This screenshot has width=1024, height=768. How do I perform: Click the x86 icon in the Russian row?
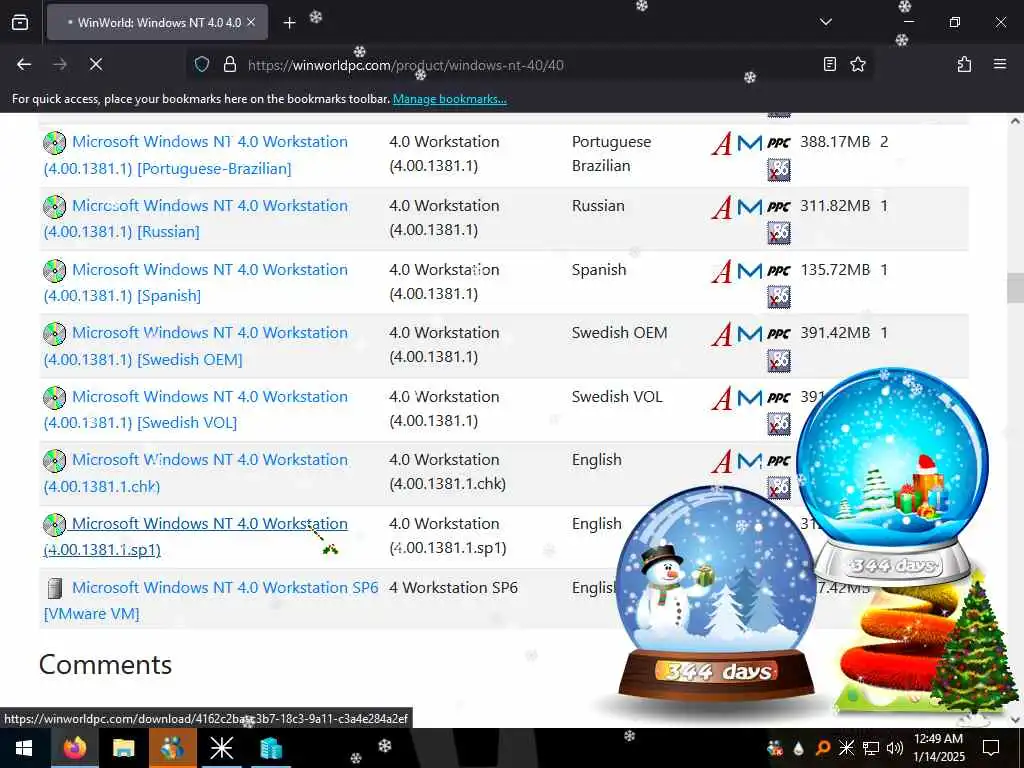(778, 233)
